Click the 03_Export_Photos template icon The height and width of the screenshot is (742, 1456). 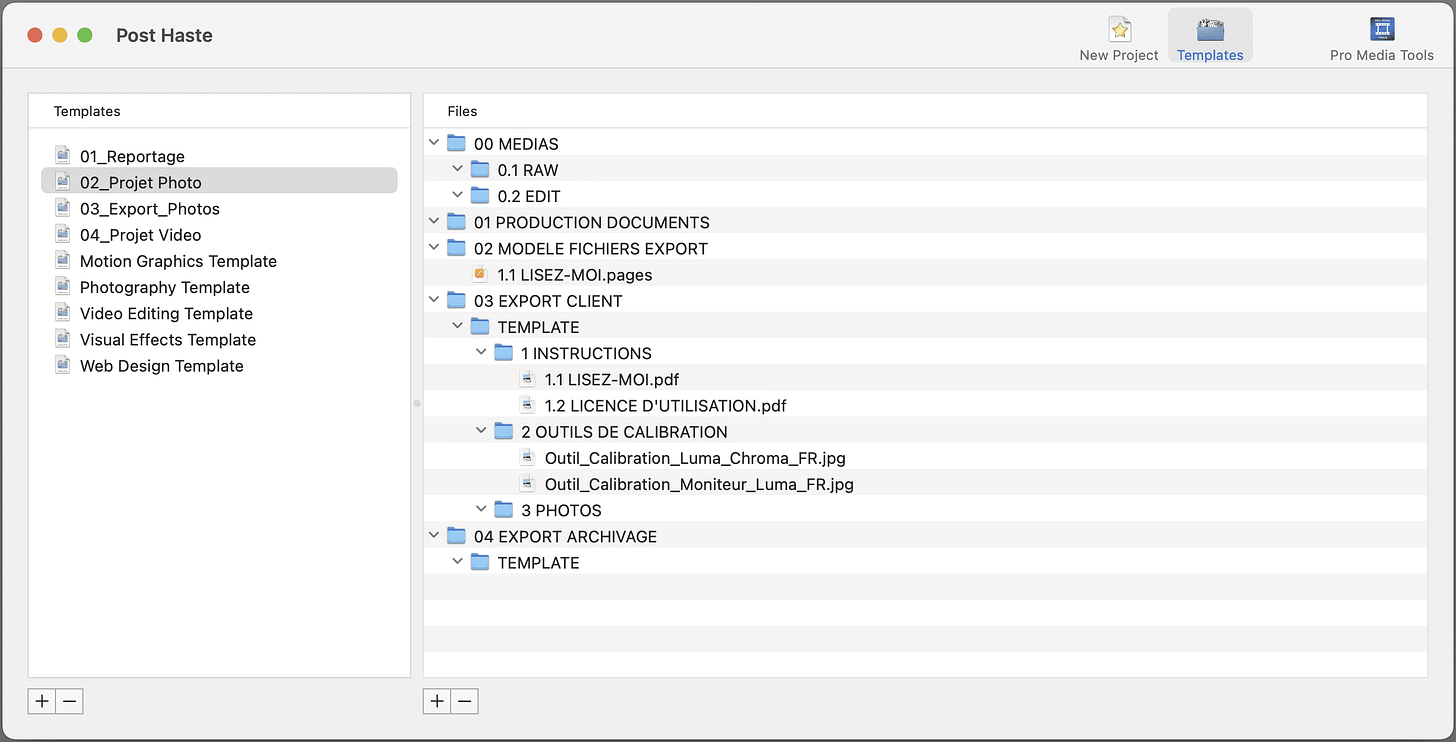(x=63, y=208)
